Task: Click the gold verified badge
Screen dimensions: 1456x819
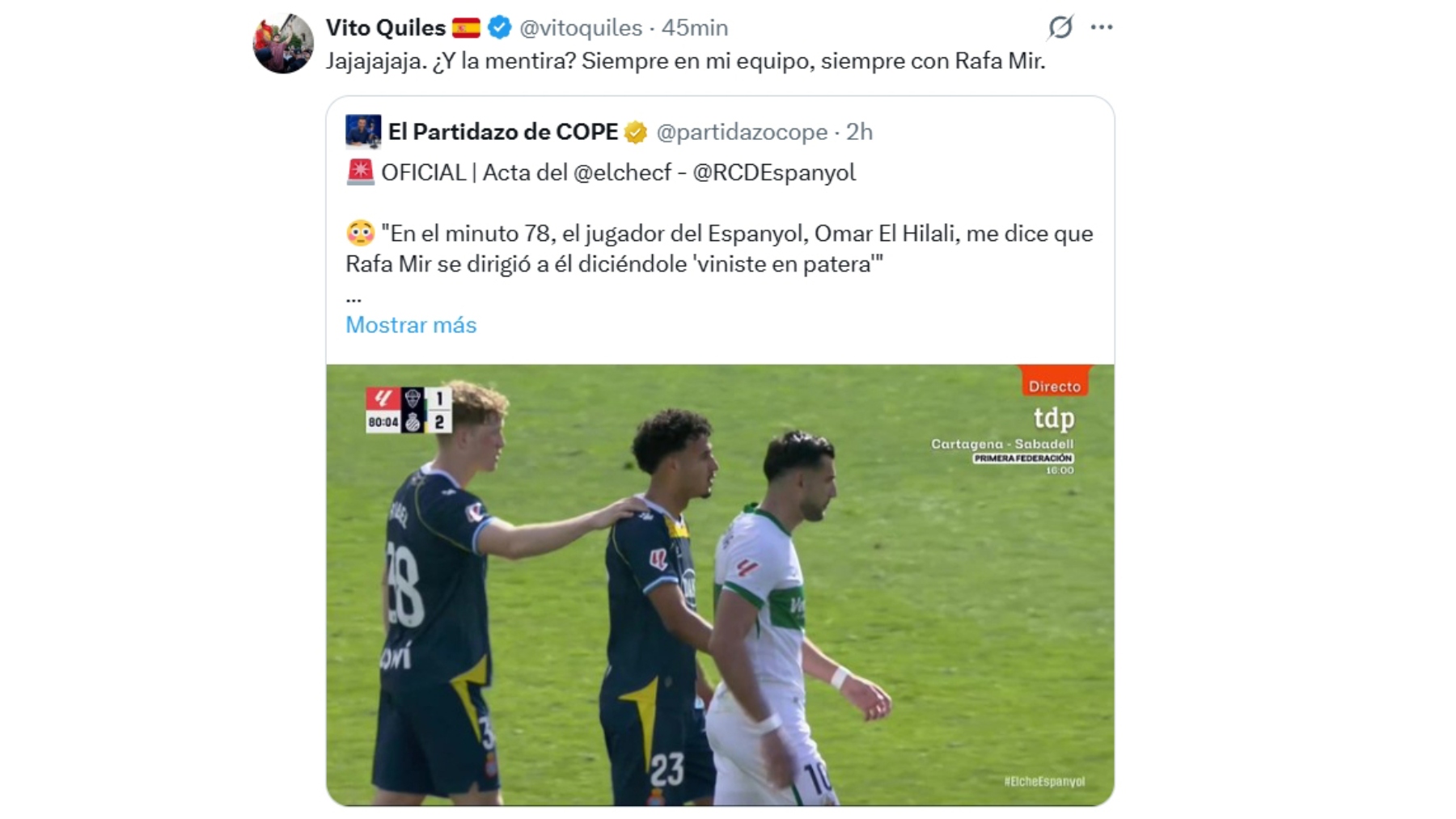Action: pos(636,132)
